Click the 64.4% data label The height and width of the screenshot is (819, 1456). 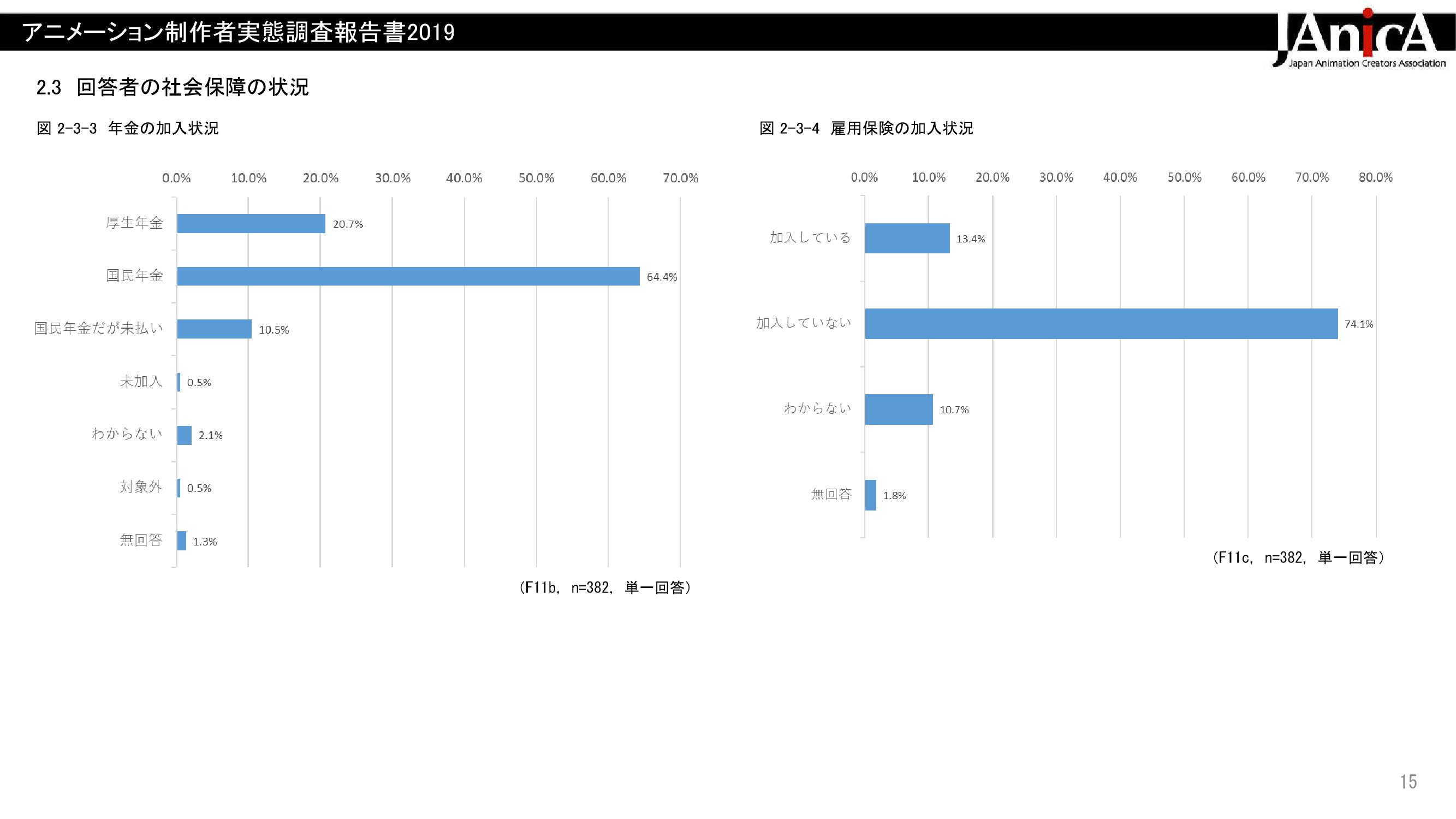662,277
